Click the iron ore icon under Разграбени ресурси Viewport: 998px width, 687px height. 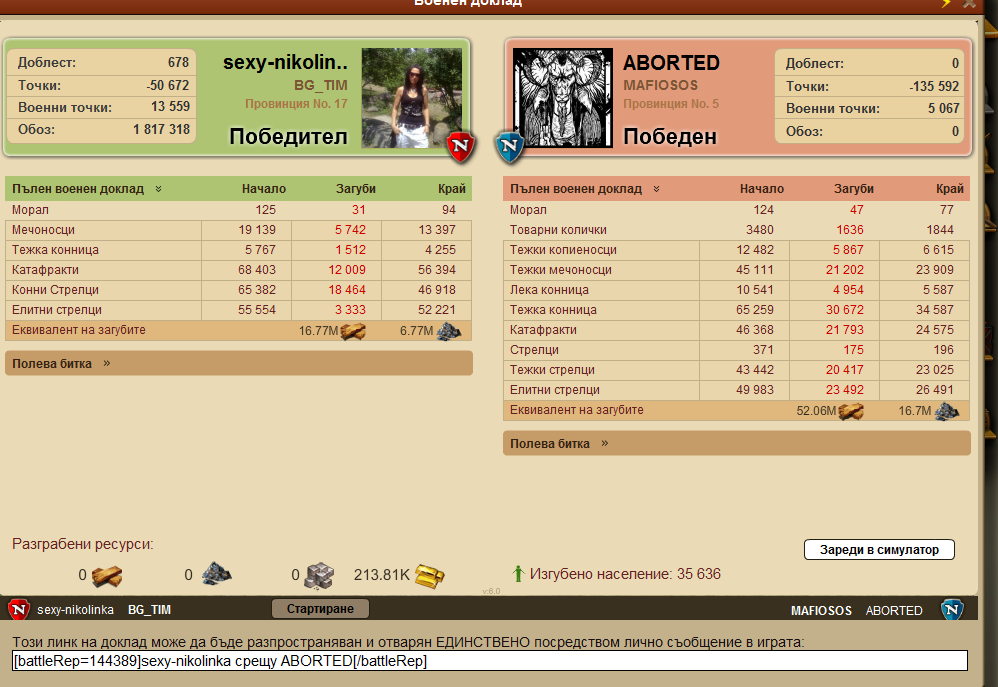coord(216,575)
